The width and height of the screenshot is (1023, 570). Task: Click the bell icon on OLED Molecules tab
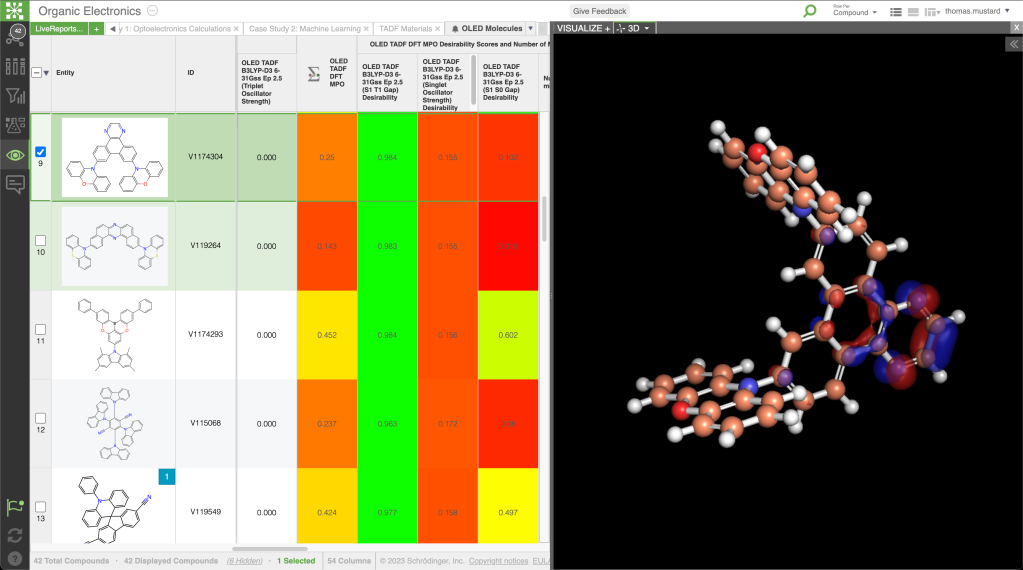pyautogui.click(x=455, y=29)
